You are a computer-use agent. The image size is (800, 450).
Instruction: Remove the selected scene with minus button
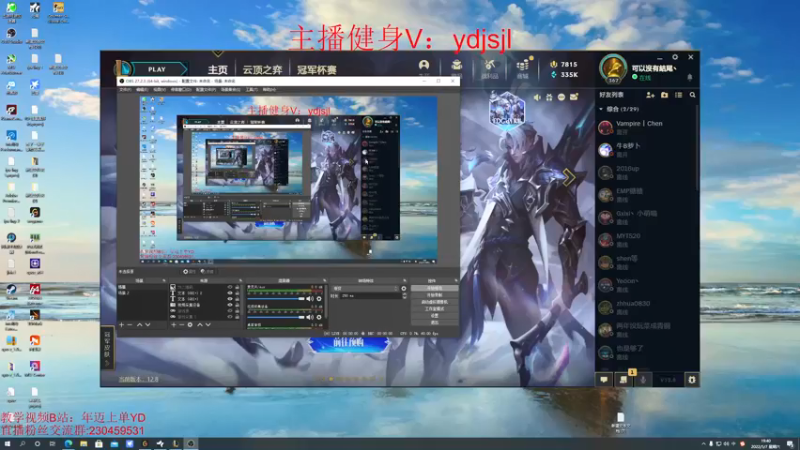(130, 325)
